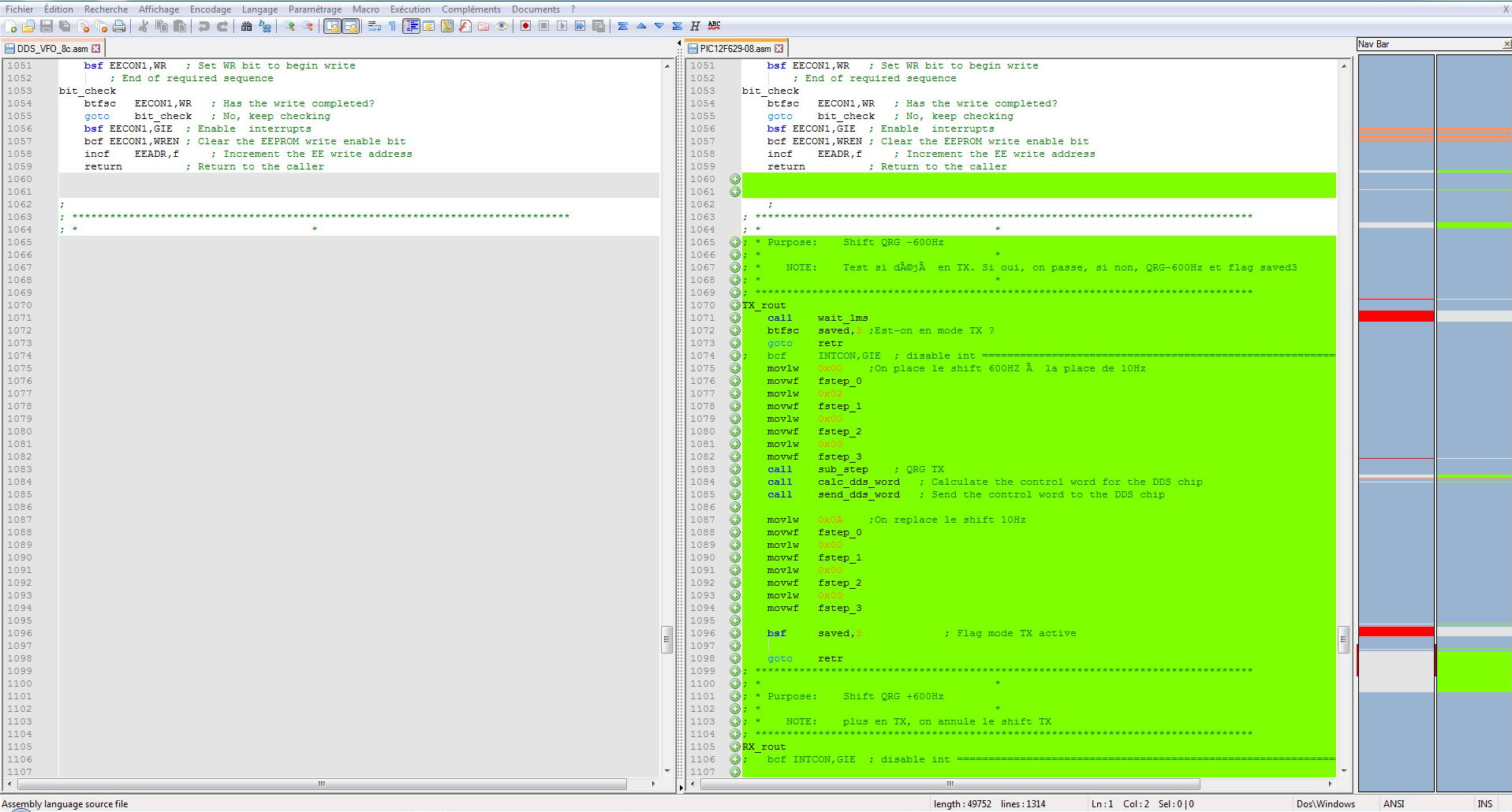Run the spell check ABC icon

[713, 26]
